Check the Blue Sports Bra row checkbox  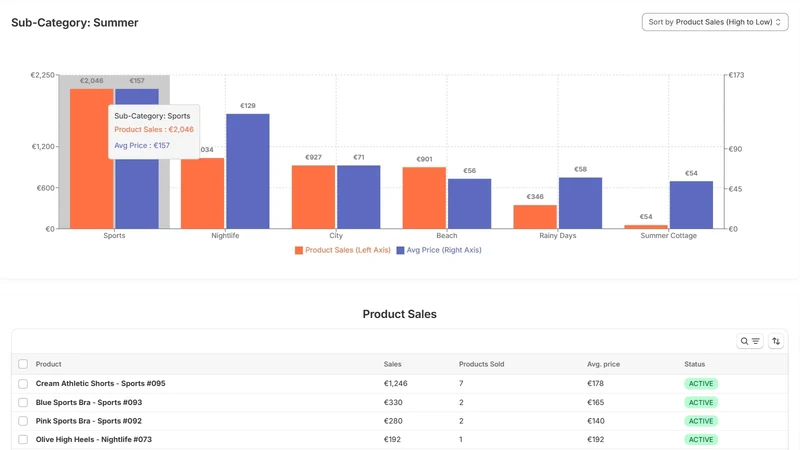coord(23,402)
